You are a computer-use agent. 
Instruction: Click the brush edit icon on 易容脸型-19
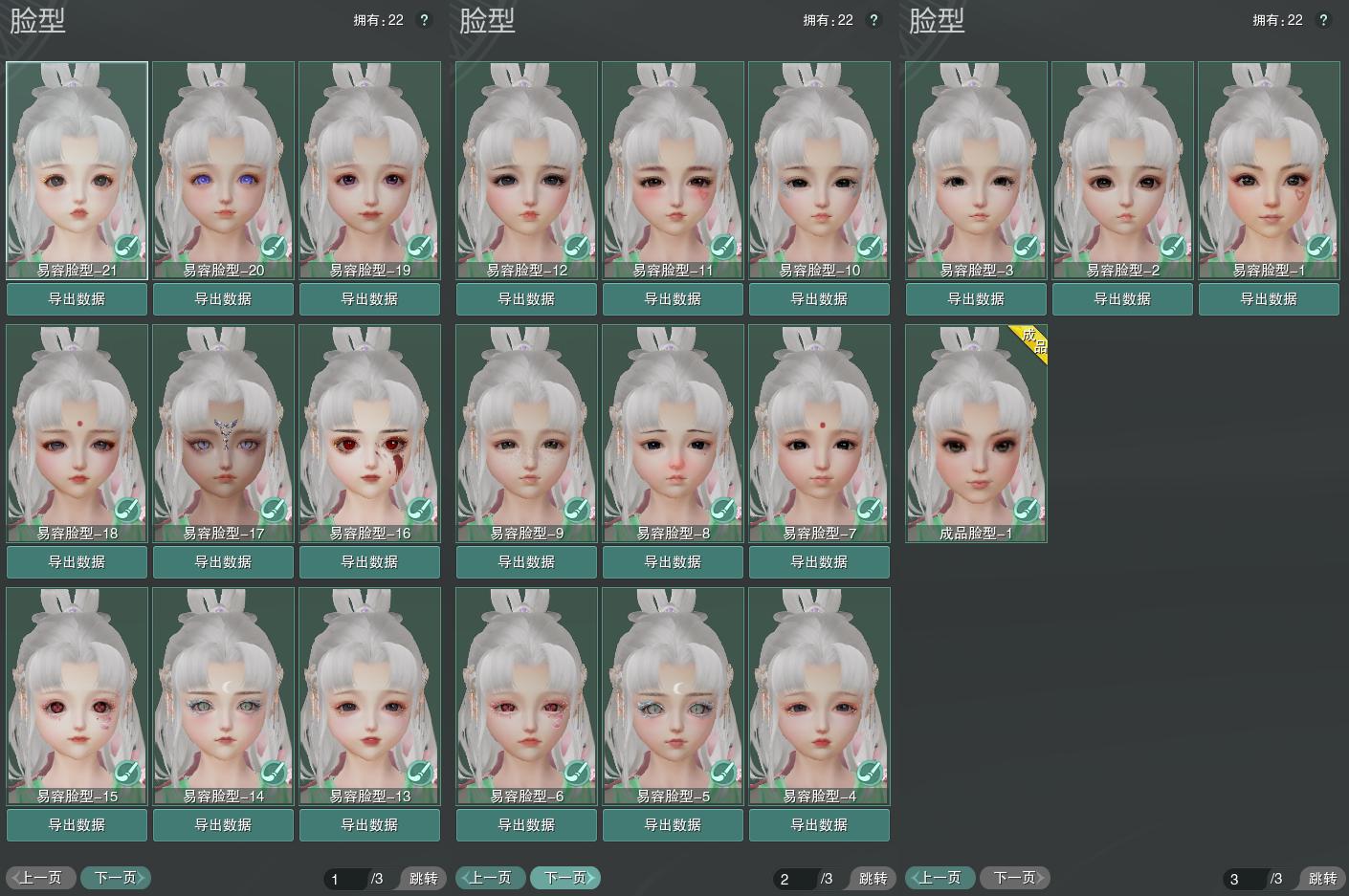click(419, 247)
